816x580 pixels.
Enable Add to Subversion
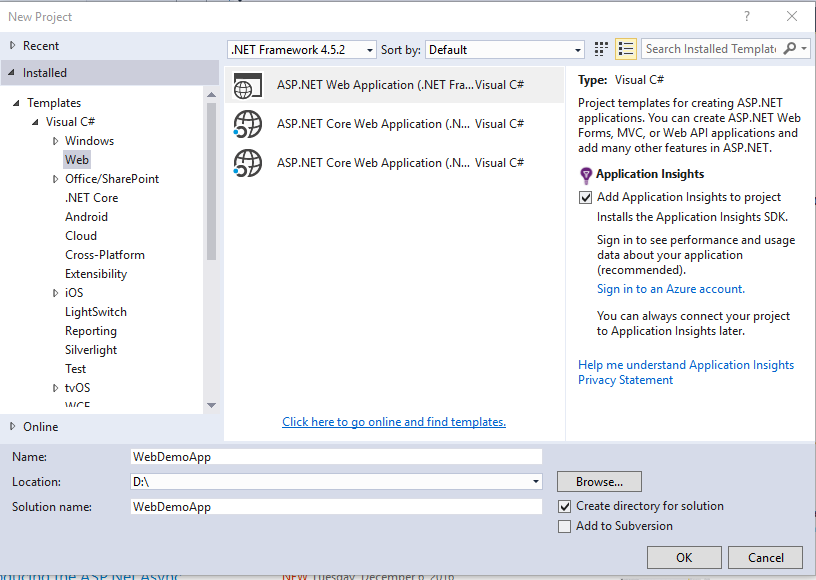(565, 526)
